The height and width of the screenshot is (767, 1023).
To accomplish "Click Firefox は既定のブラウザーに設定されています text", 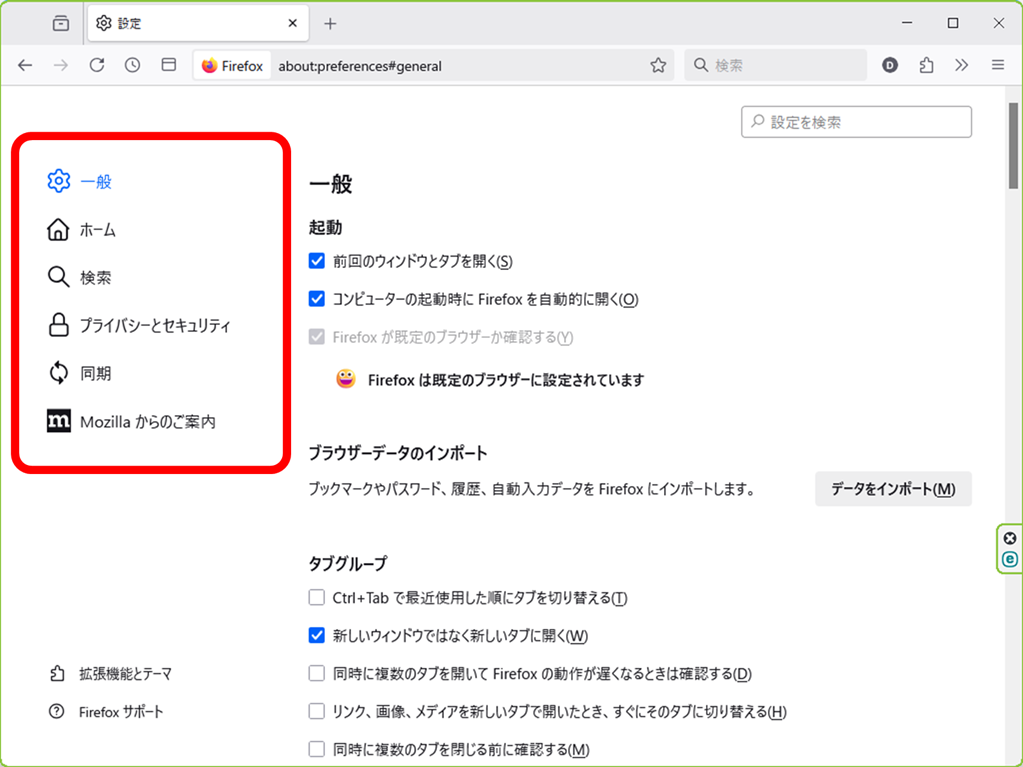I will (x=506, y=380).
